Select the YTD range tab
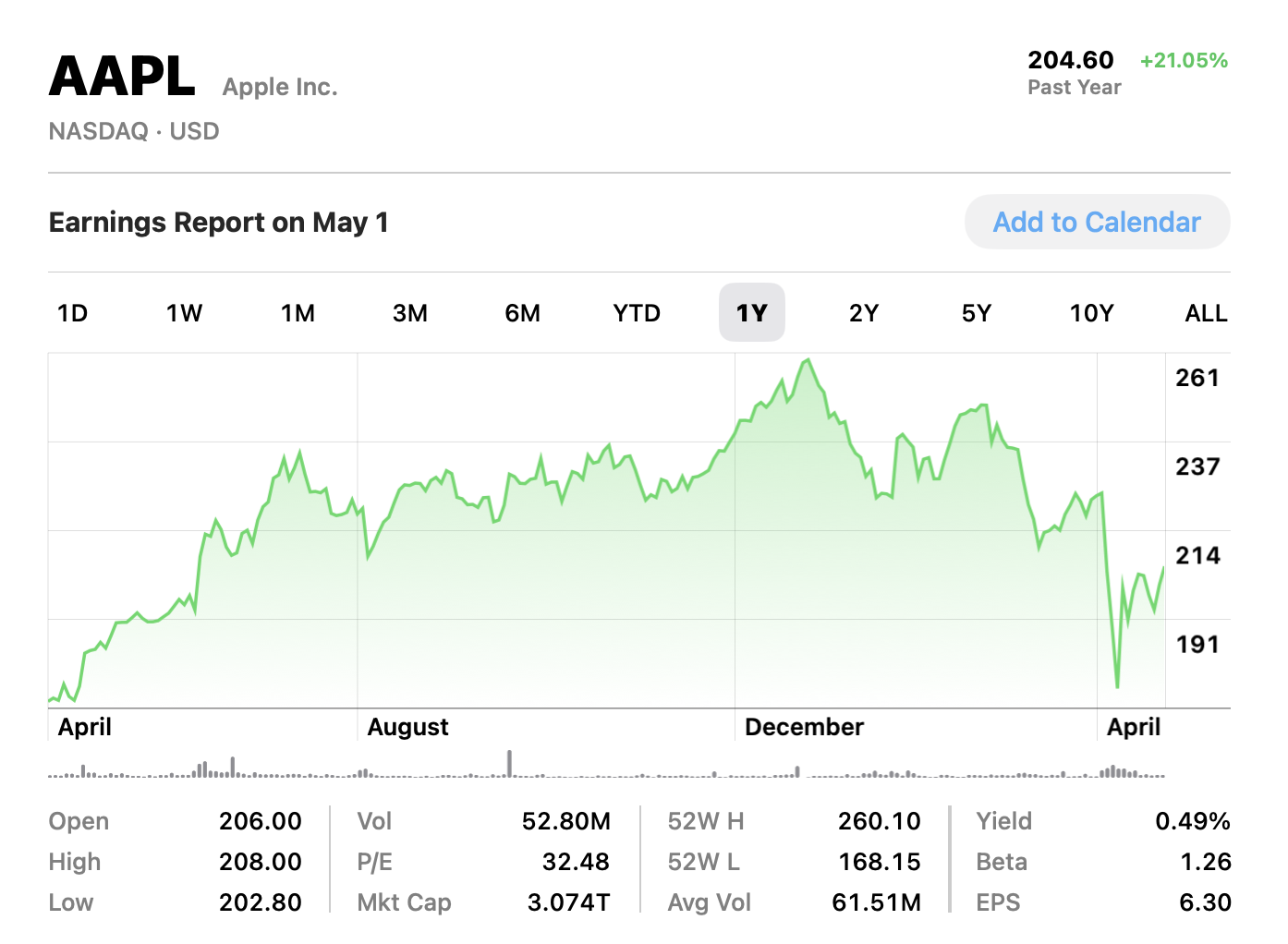 coord(637,313)
